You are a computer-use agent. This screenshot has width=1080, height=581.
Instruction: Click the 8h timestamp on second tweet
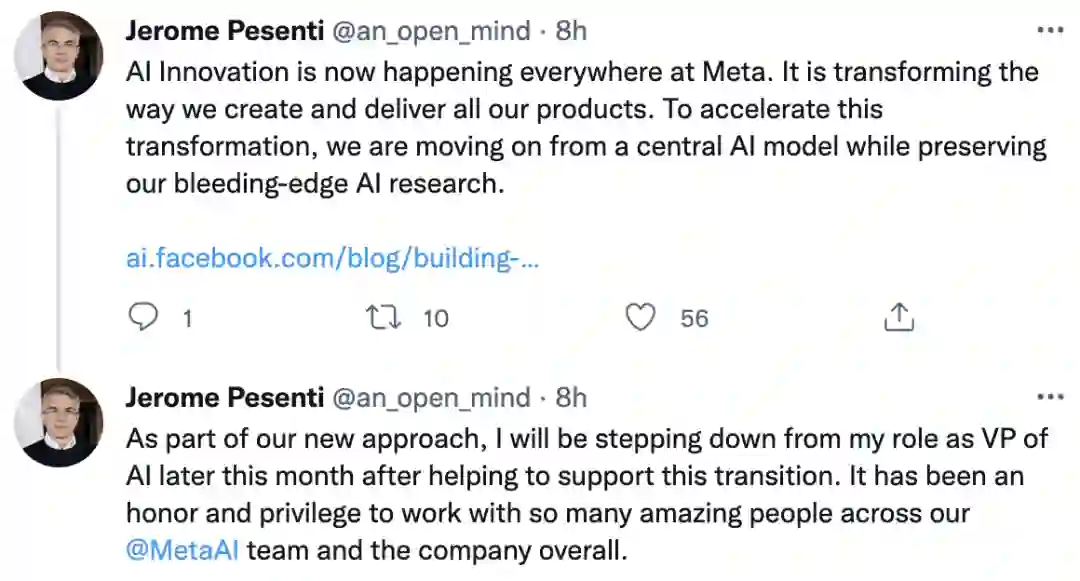571,398
